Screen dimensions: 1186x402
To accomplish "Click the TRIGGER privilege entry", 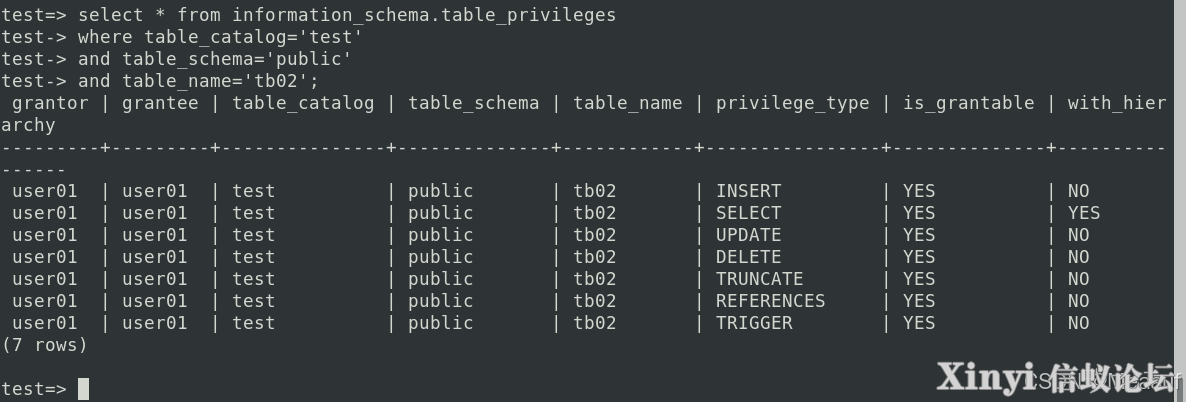I will (754, 323).
